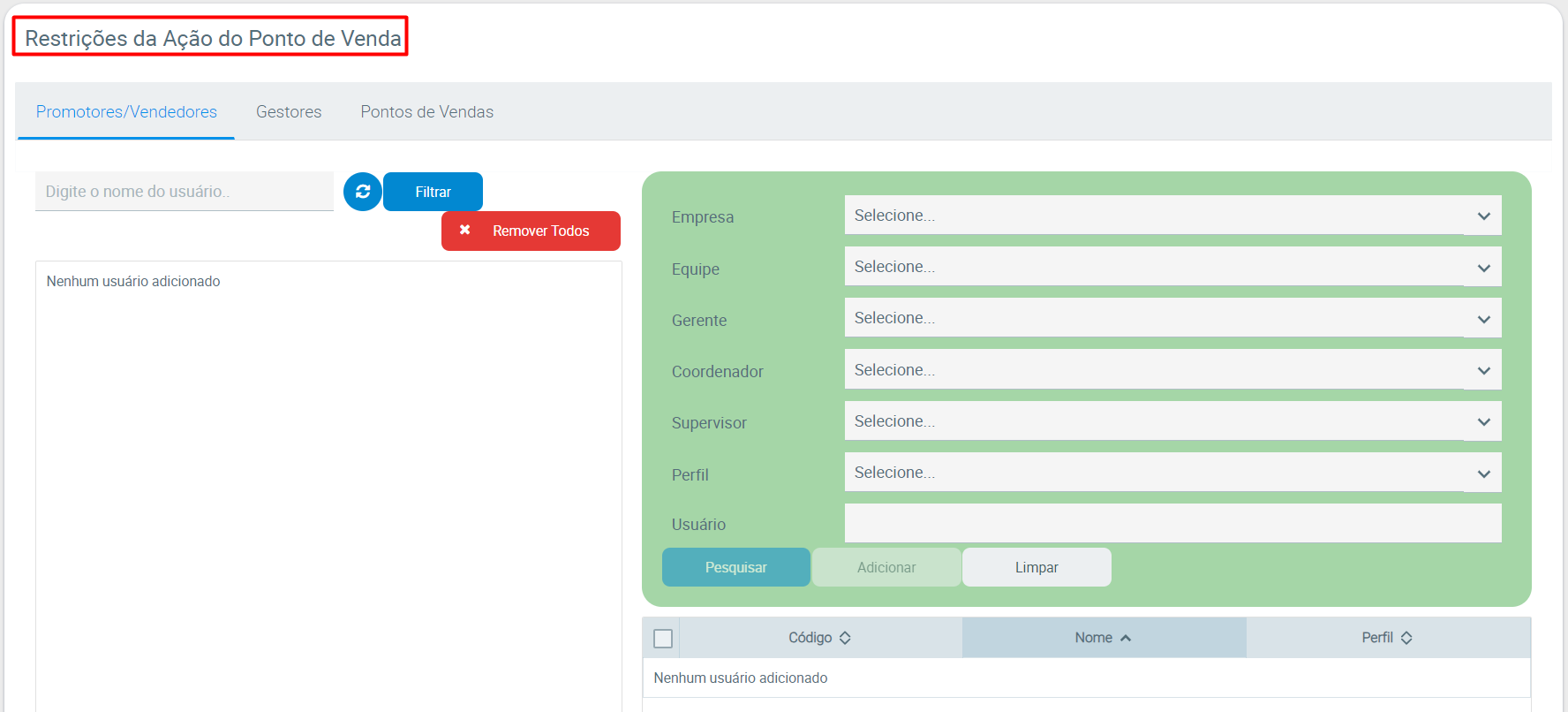Click the Equipe field label
Viewport: 1568px width, 712px height.
click(x=696, y=269)
